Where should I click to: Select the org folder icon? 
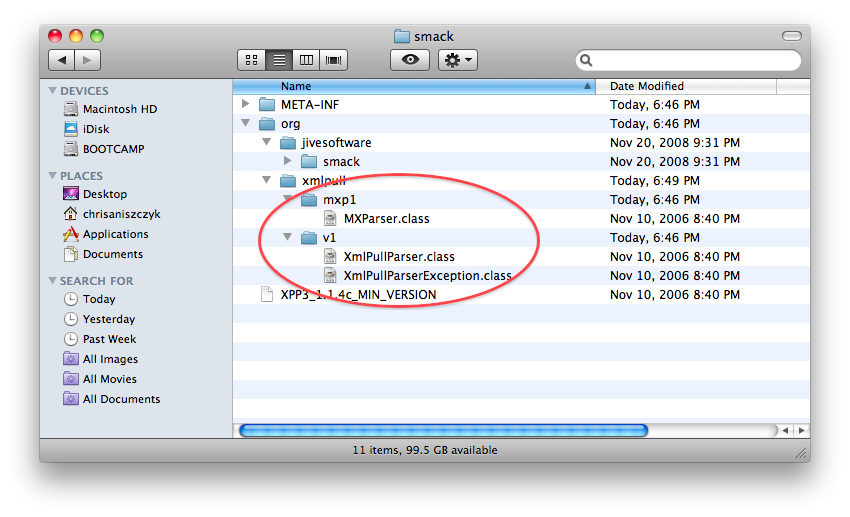pyautogui.click(x=267, y=124)
